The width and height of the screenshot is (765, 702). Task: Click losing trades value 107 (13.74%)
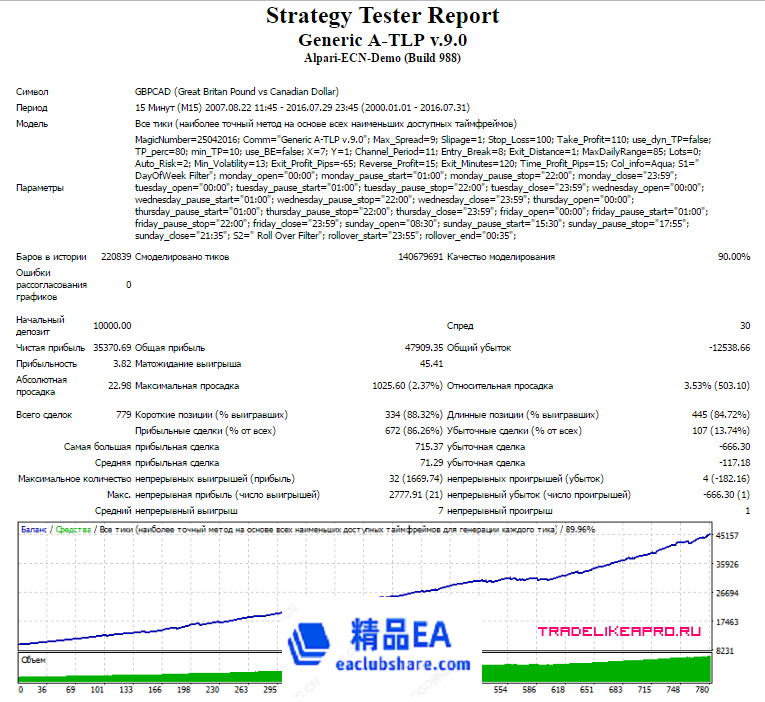point(721,431)
